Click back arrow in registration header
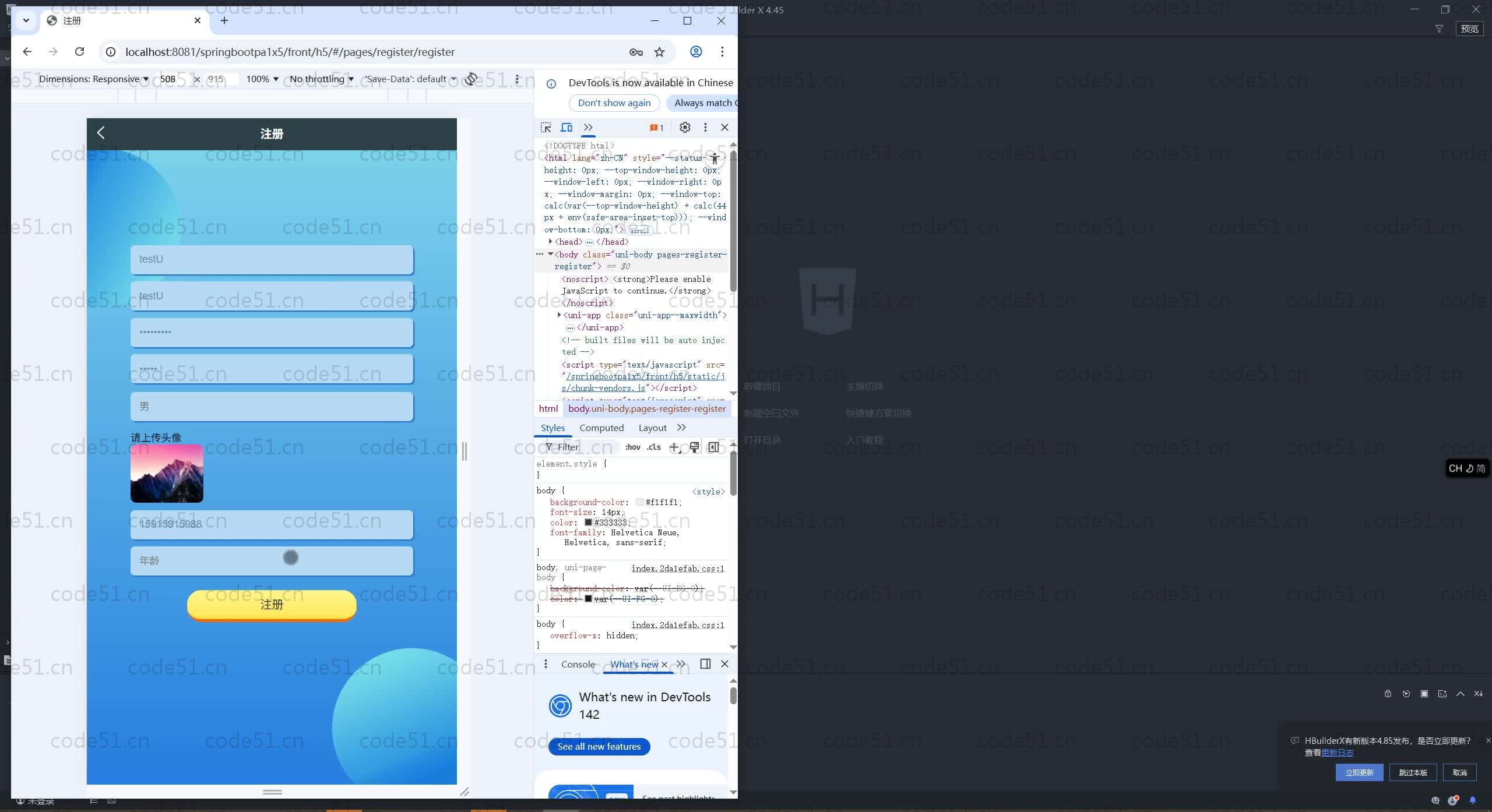Viewport: 1492px width, 812px height. click(x=101, y=133)
